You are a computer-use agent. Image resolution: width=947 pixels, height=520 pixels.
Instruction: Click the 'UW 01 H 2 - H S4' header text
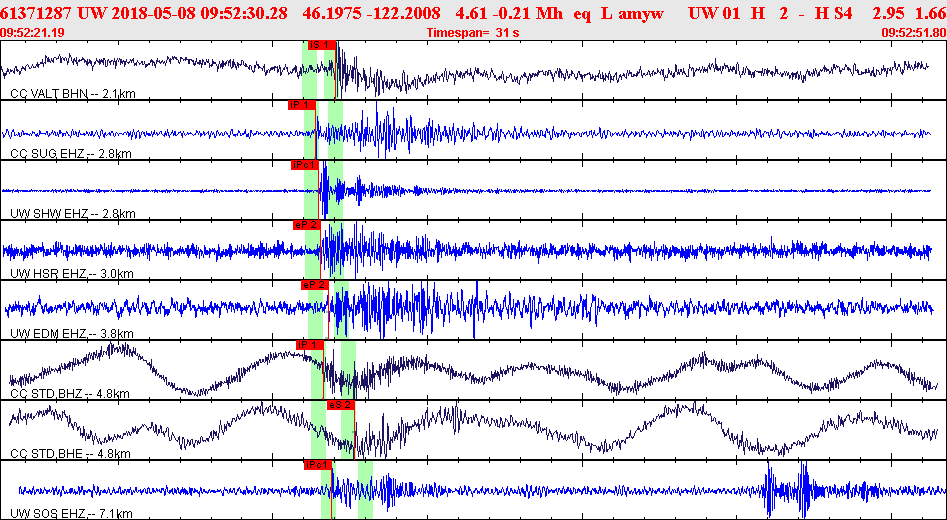point(770,13)
